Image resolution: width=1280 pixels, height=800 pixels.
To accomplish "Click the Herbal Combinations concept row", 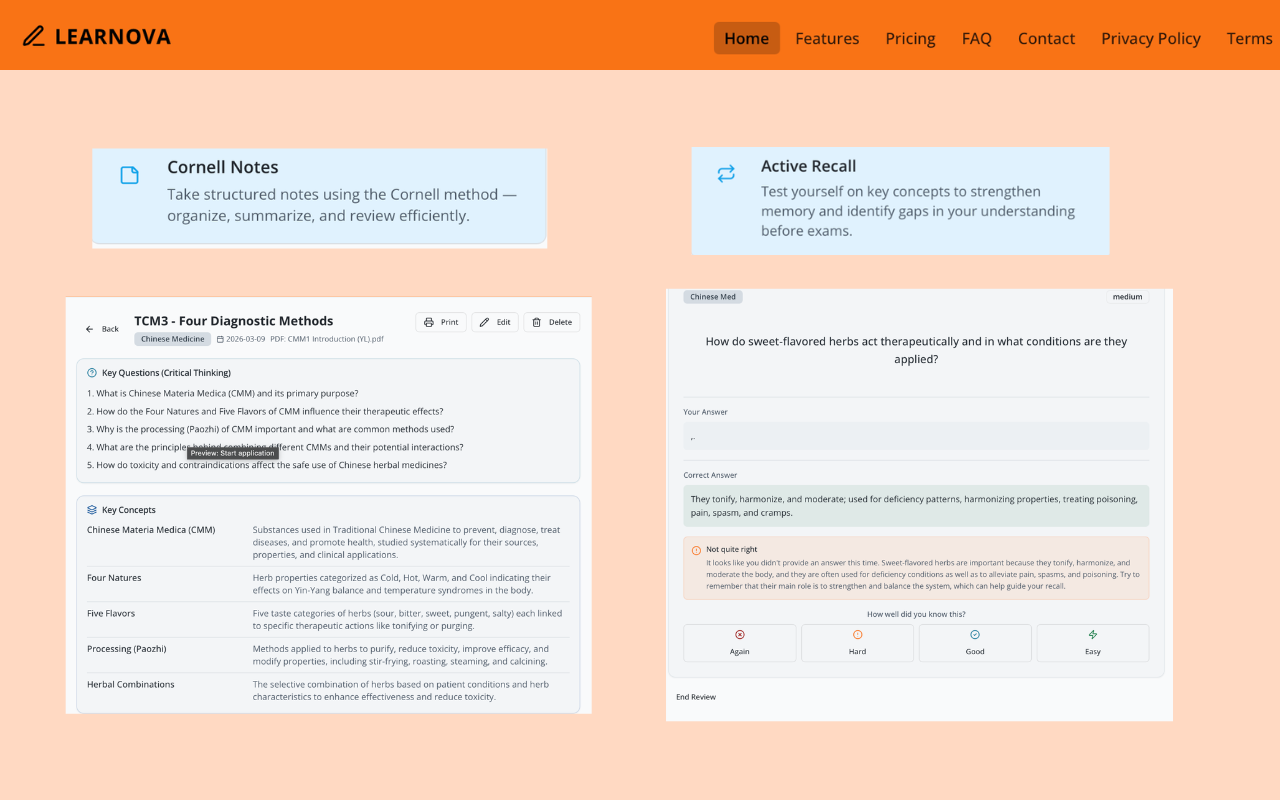I will pyautogui.click(x=328, y=691).
